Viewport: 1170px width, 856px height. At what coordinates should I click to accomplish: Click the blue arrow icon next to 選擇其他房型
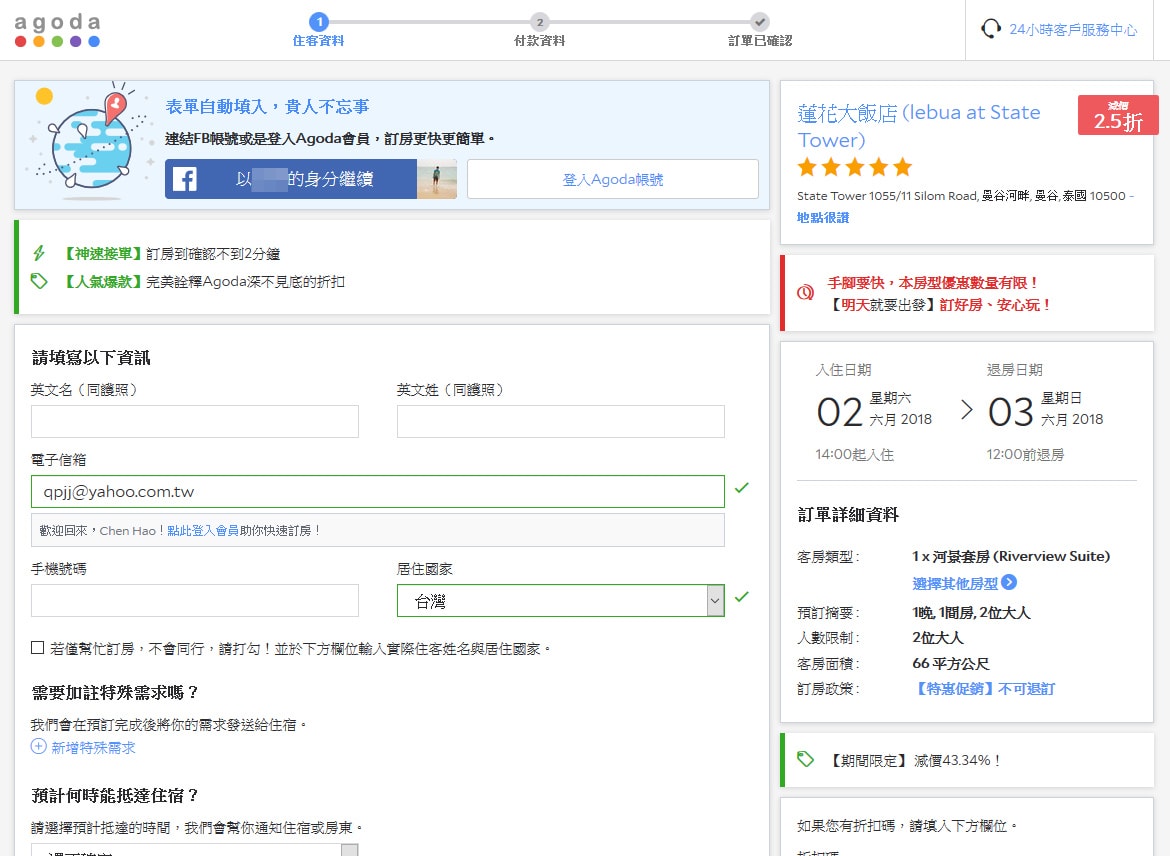tap(1009, 583)
